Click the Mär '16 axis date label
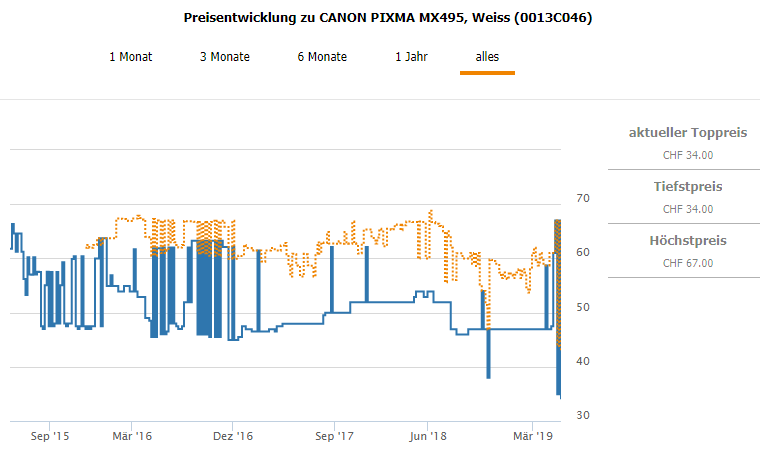Image resolution: width=760 pixels, height=458 pixels. point(131,437)
